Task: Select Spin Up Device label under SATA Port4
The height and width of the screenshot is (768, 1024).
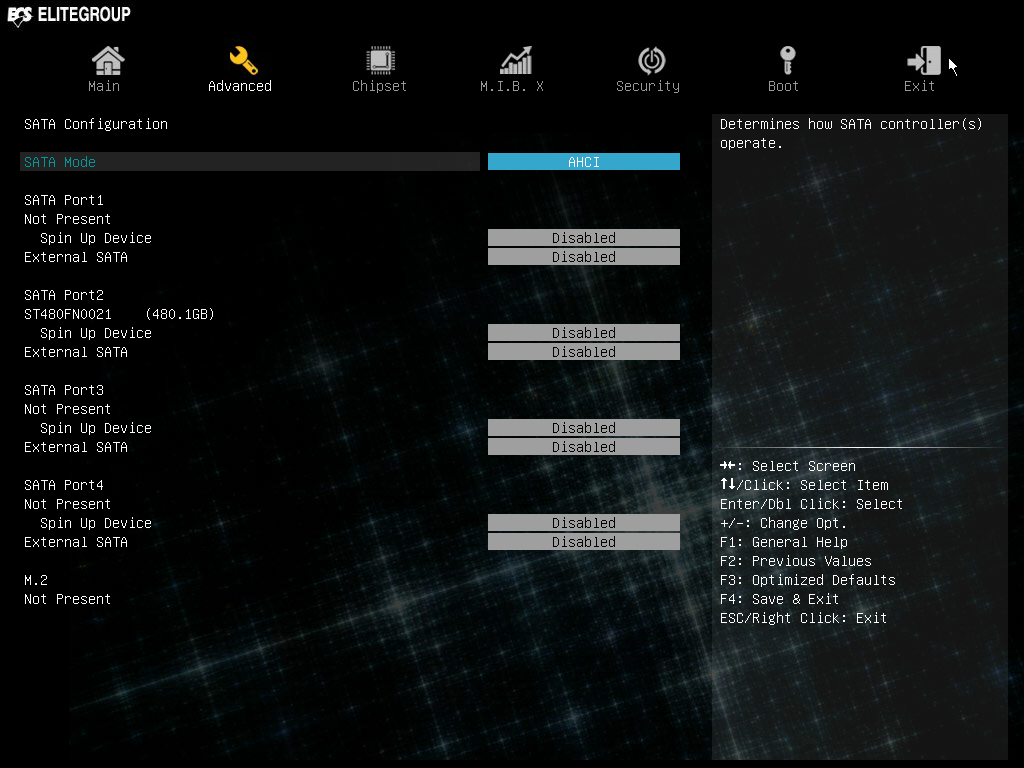Action: click(x=96, y=524)
